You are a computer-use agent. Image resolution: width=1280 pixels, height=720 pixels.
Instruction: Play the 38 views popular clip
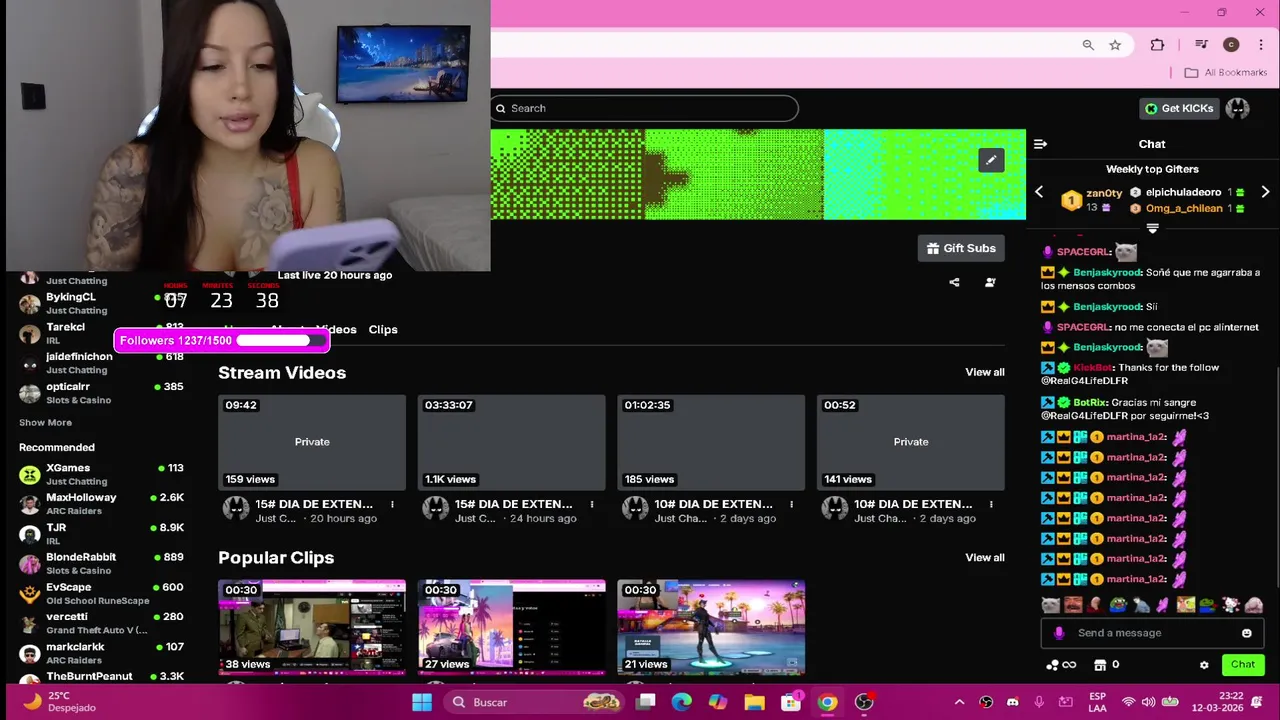click(x=312, y=627)
